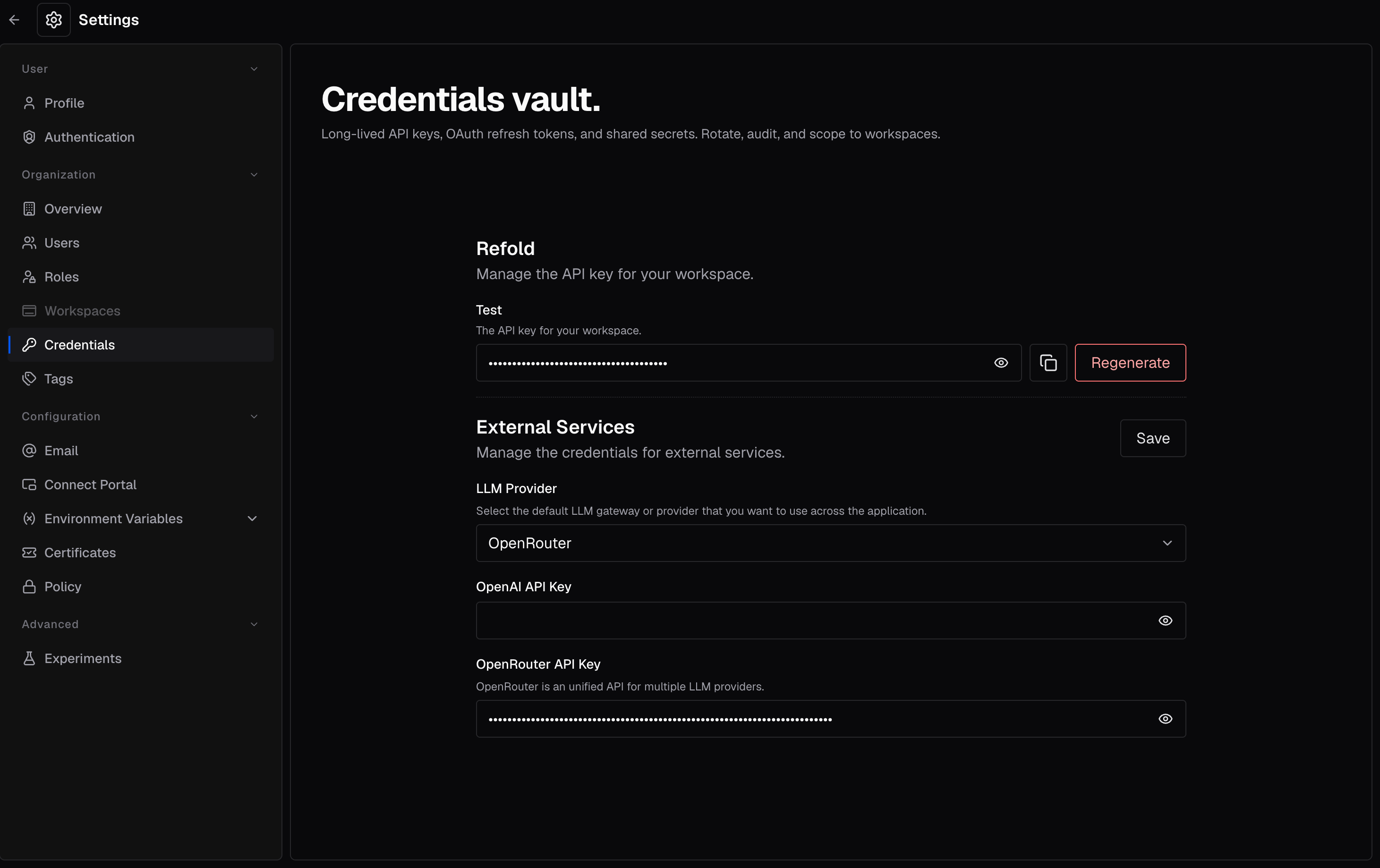Open the Policy page

coord(141,587)
